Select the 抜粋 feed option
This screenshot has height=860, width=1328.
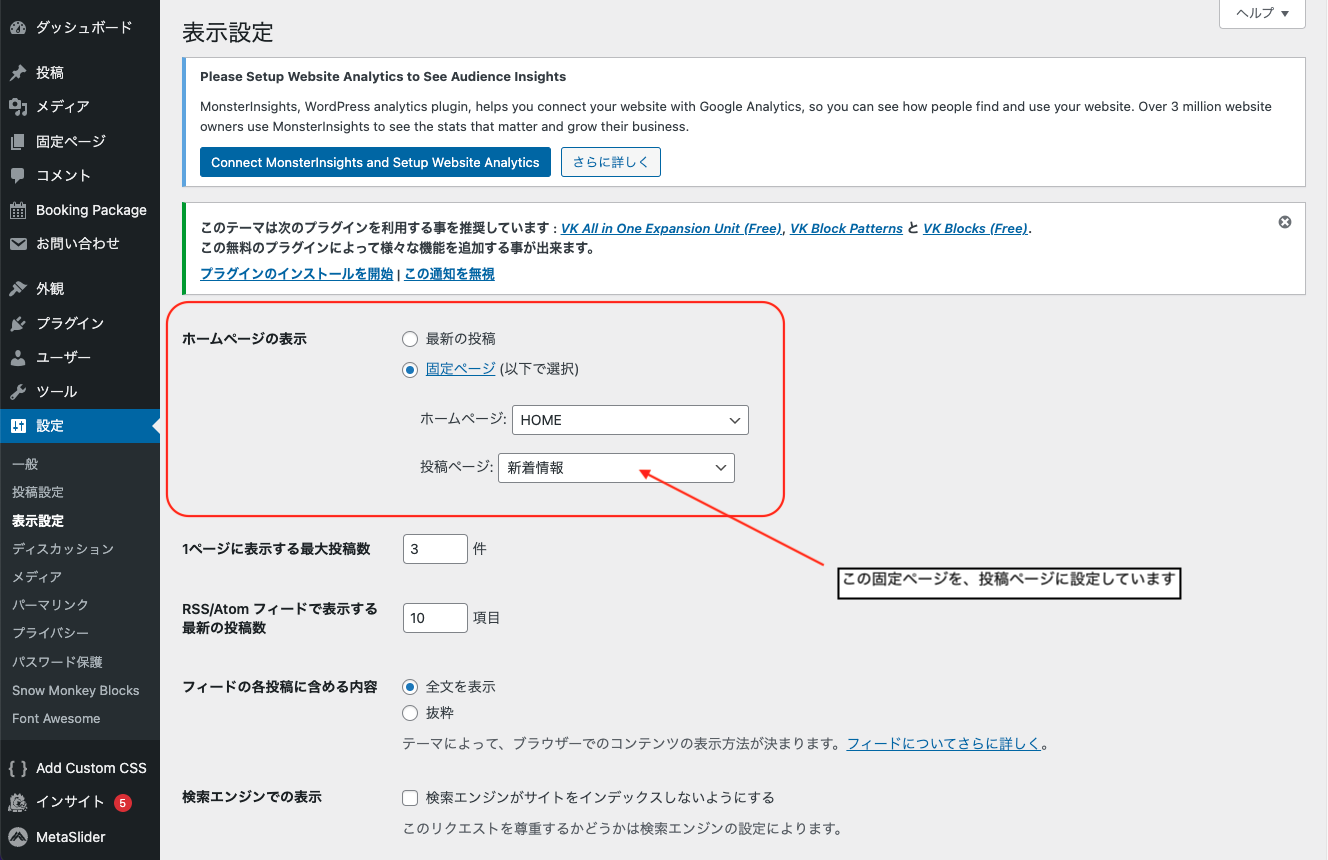pyautogui.click(x=410, y=713)
